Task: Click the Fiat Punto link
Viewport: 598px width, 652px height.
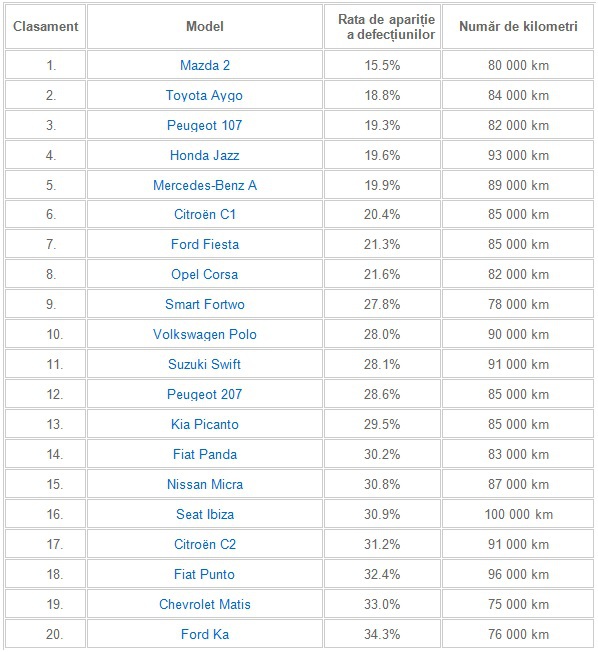Action: click(x=204, y=574)
